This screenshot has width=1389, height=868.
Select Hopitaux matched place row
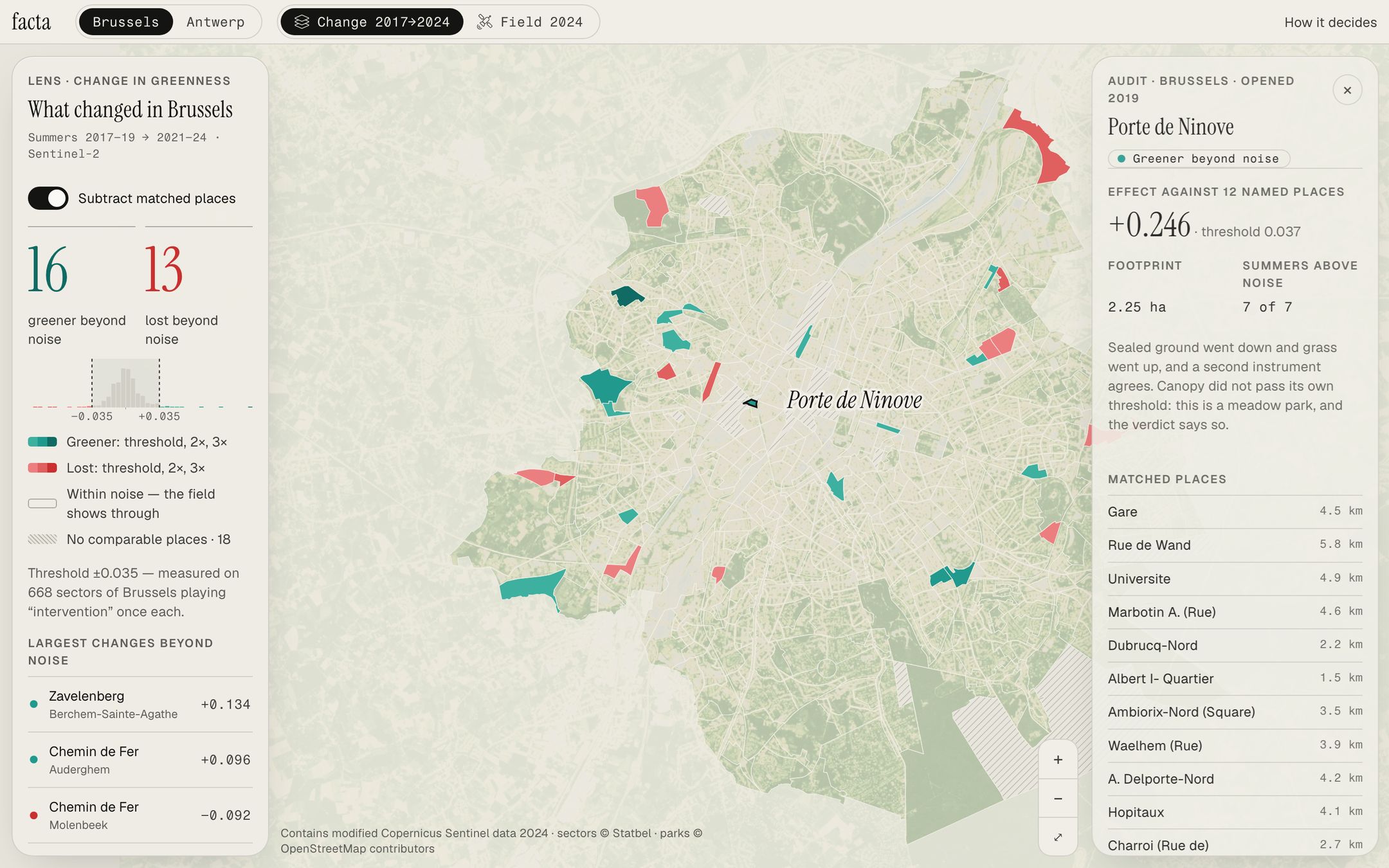1235,812
